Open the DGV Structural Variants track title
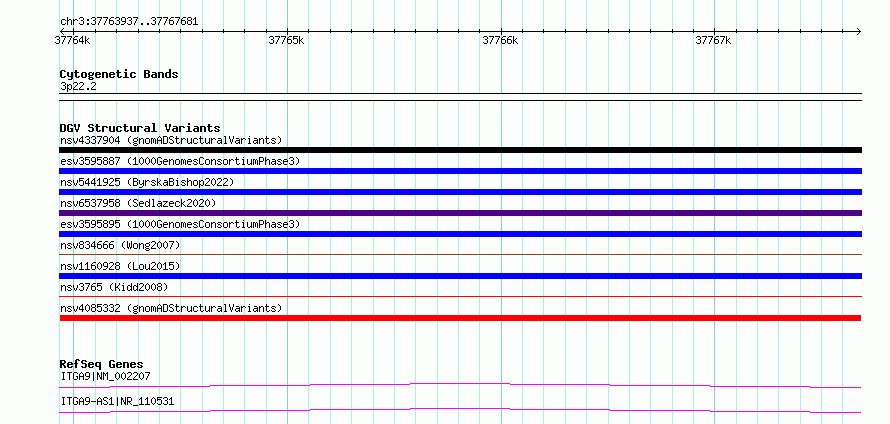890x424 pixels. click(140, 128)
